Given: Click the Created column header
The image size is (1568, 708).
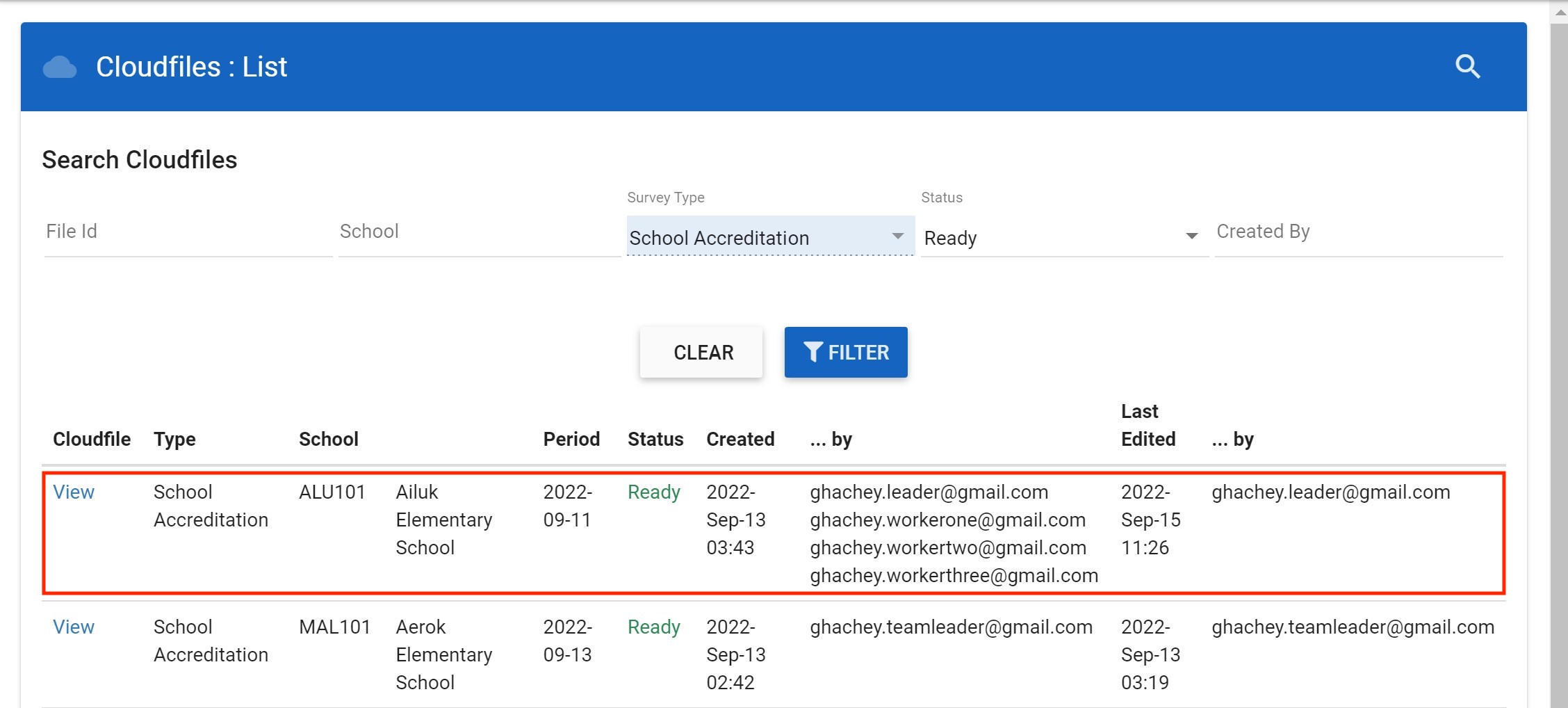Looking at the screenshot, I should click(740, 440).
